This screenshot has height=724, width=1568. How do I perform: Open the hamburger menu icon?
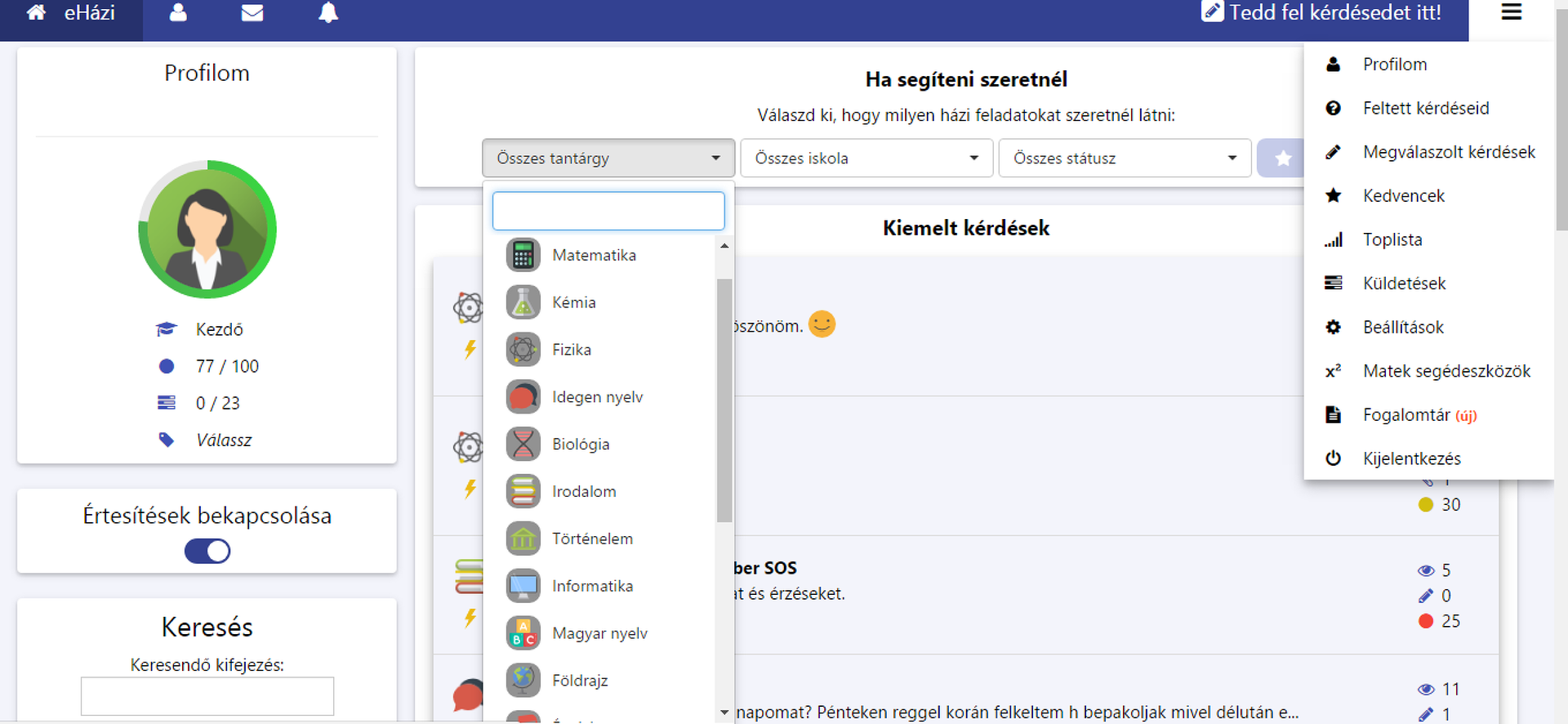click(x=1512, y=12)
